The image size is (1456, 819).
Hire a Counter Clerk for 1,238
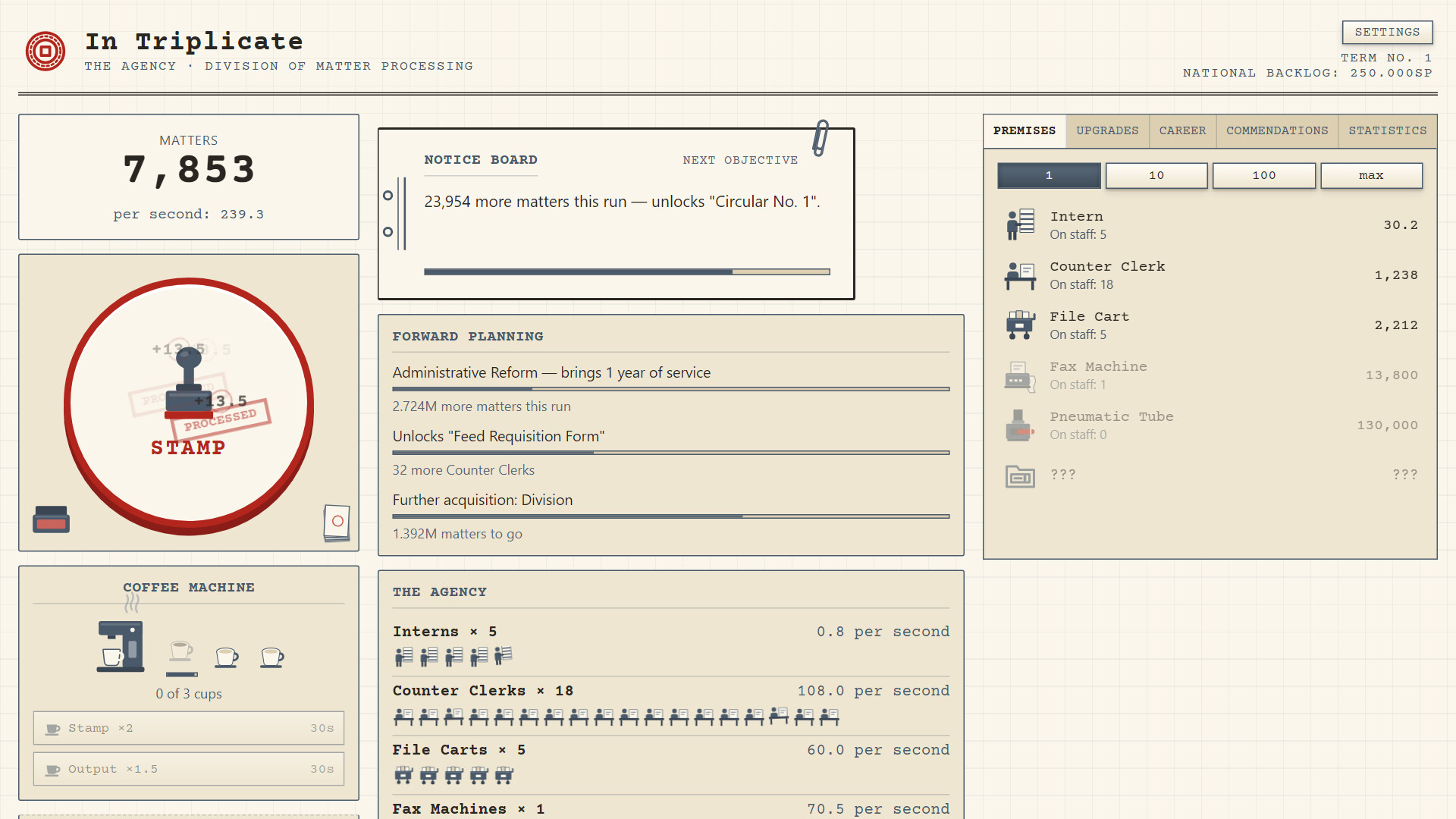point(1210,275)
